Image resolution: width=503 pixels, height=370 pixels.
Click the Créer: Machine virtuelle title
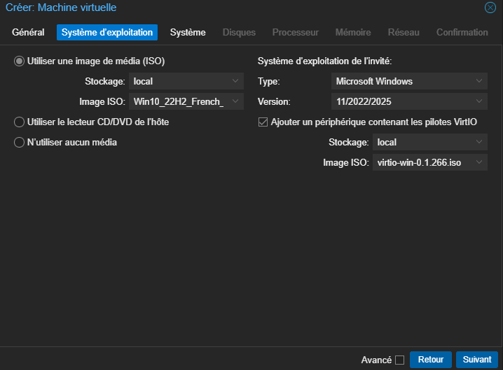pos(61,7)
